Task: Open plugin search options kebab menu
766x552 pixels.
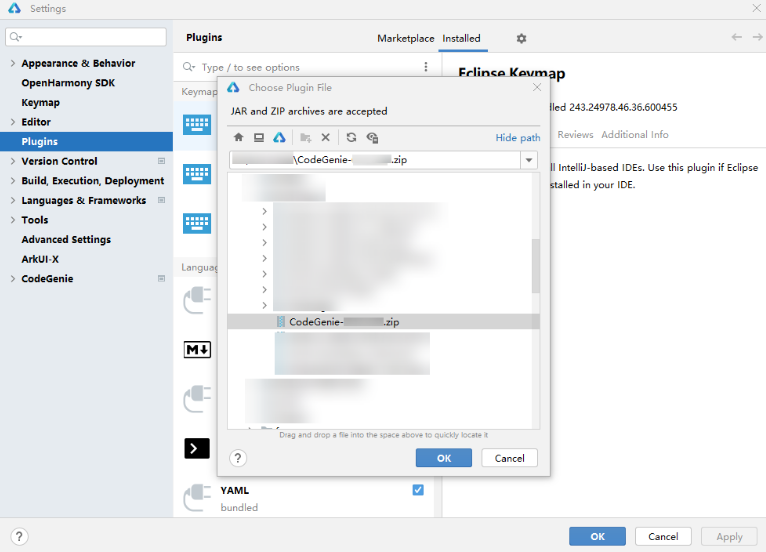Action: [426, 67]
